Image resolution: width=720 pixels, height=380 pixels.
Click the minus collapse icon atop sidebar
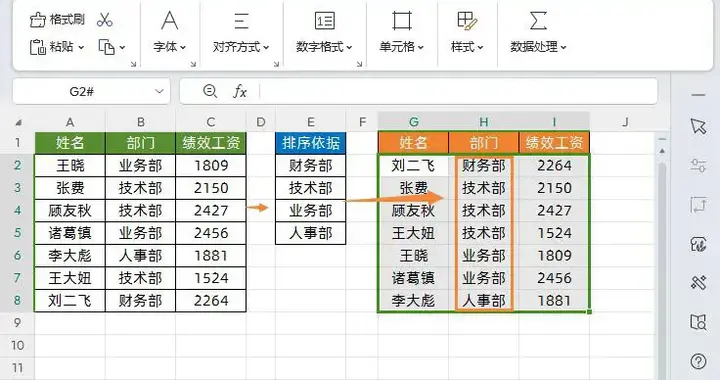(698, 95)
